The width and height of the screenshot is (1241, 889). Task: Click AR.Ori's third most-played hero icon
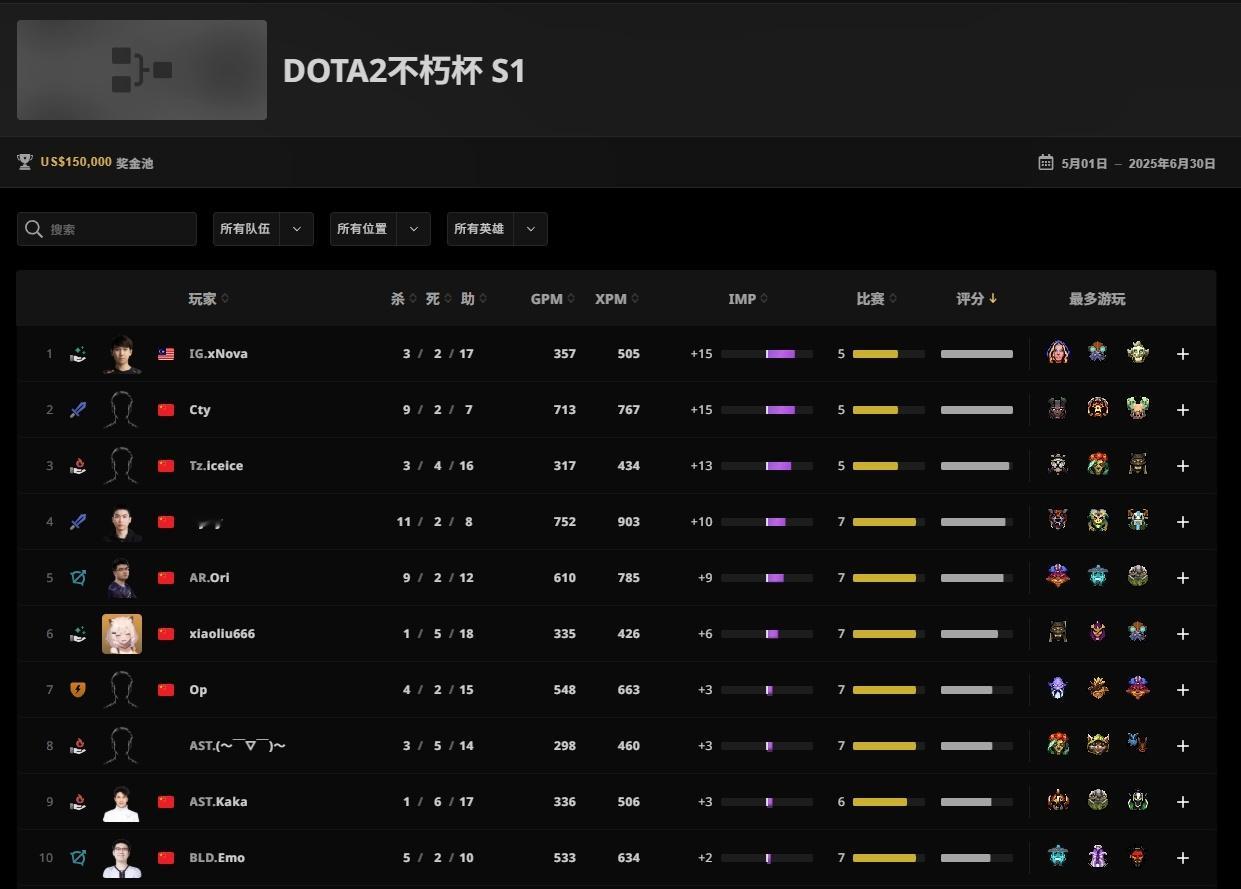point(1138,577)
